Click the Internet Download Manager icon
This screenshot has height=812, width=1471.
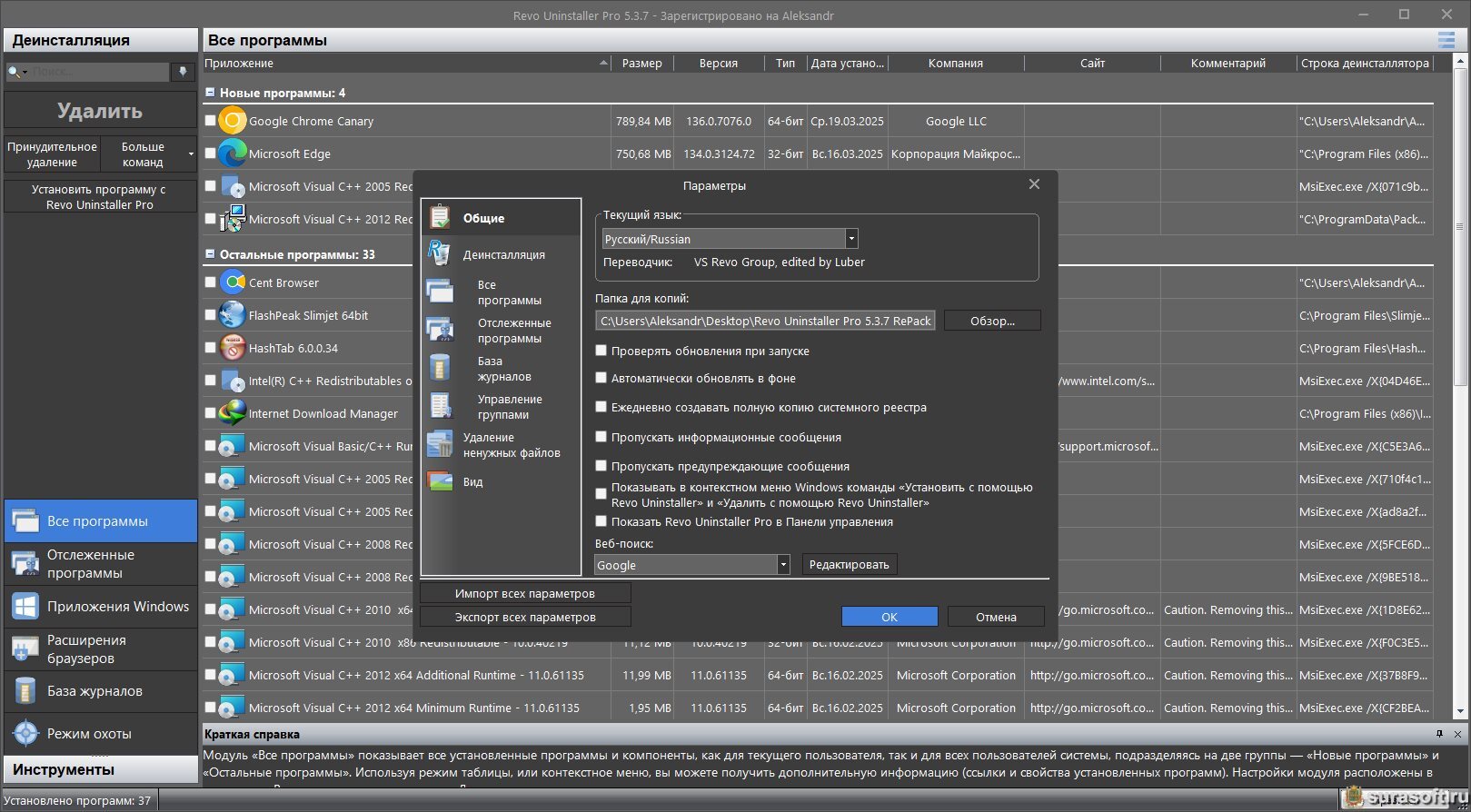(233, 413)
